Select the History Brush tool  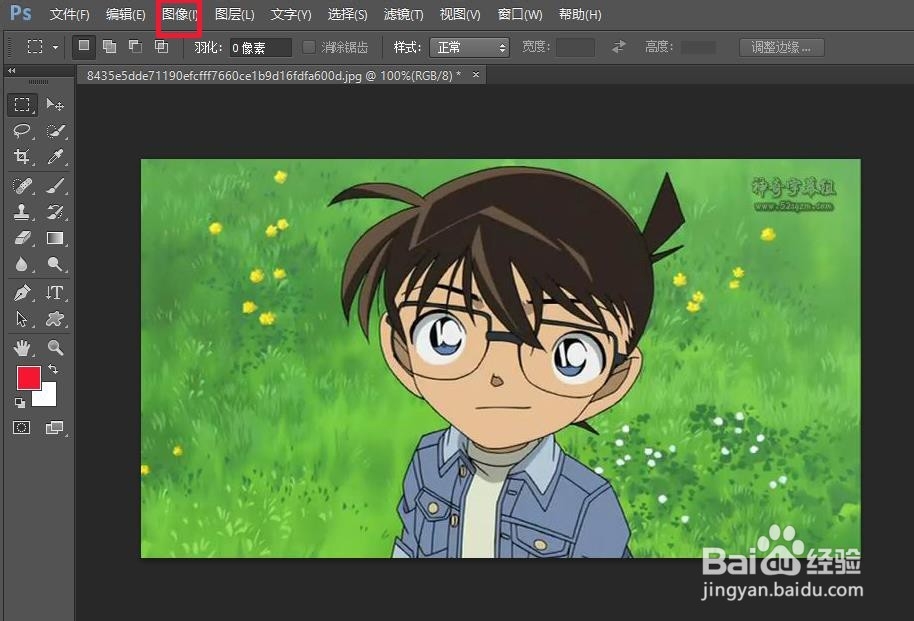pos(55,212)
